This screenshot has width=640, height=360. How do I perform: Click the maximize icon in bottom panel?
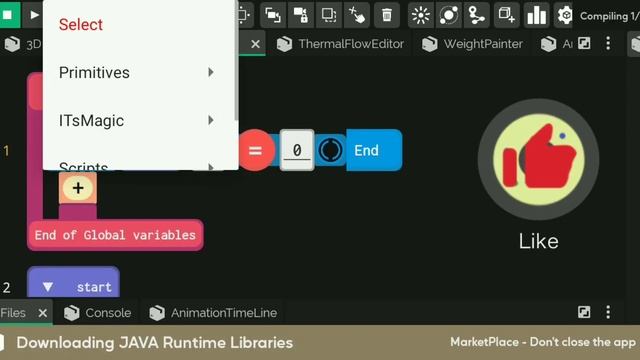(584, 312)
